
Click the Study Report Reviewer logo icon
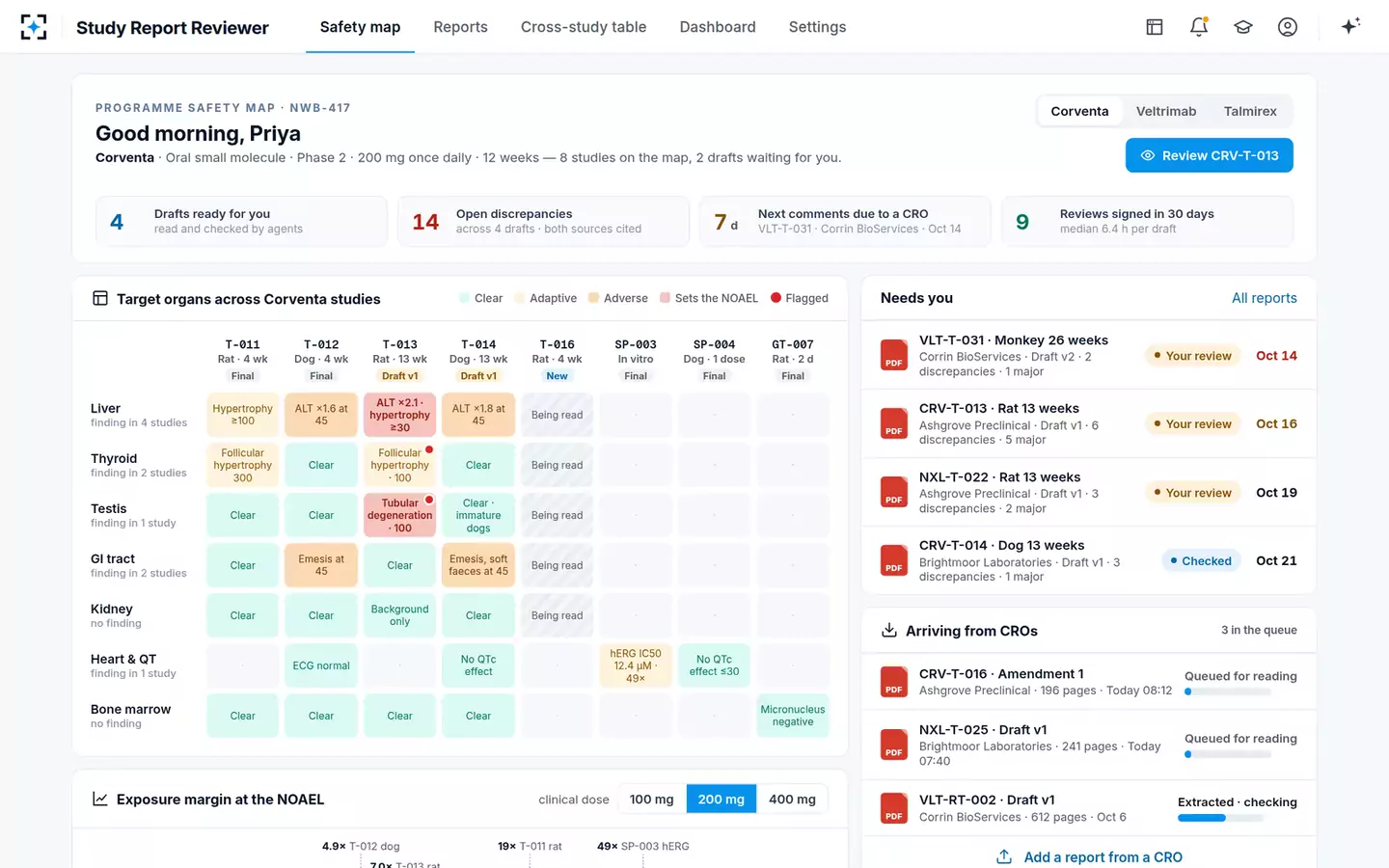34,27
